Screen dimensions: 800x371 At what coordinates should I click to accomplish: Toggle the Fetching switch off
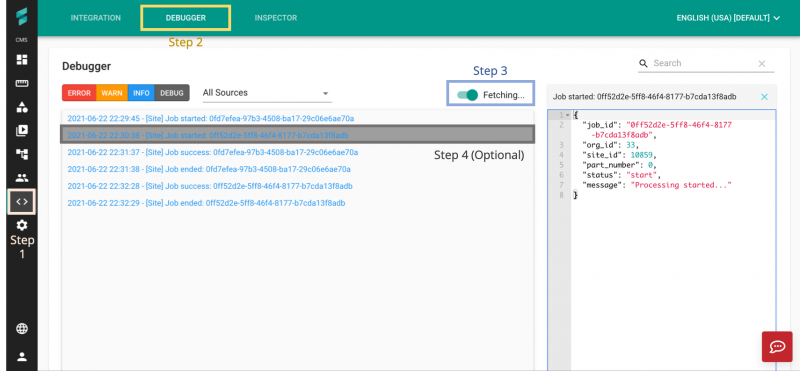pos(467,95)
